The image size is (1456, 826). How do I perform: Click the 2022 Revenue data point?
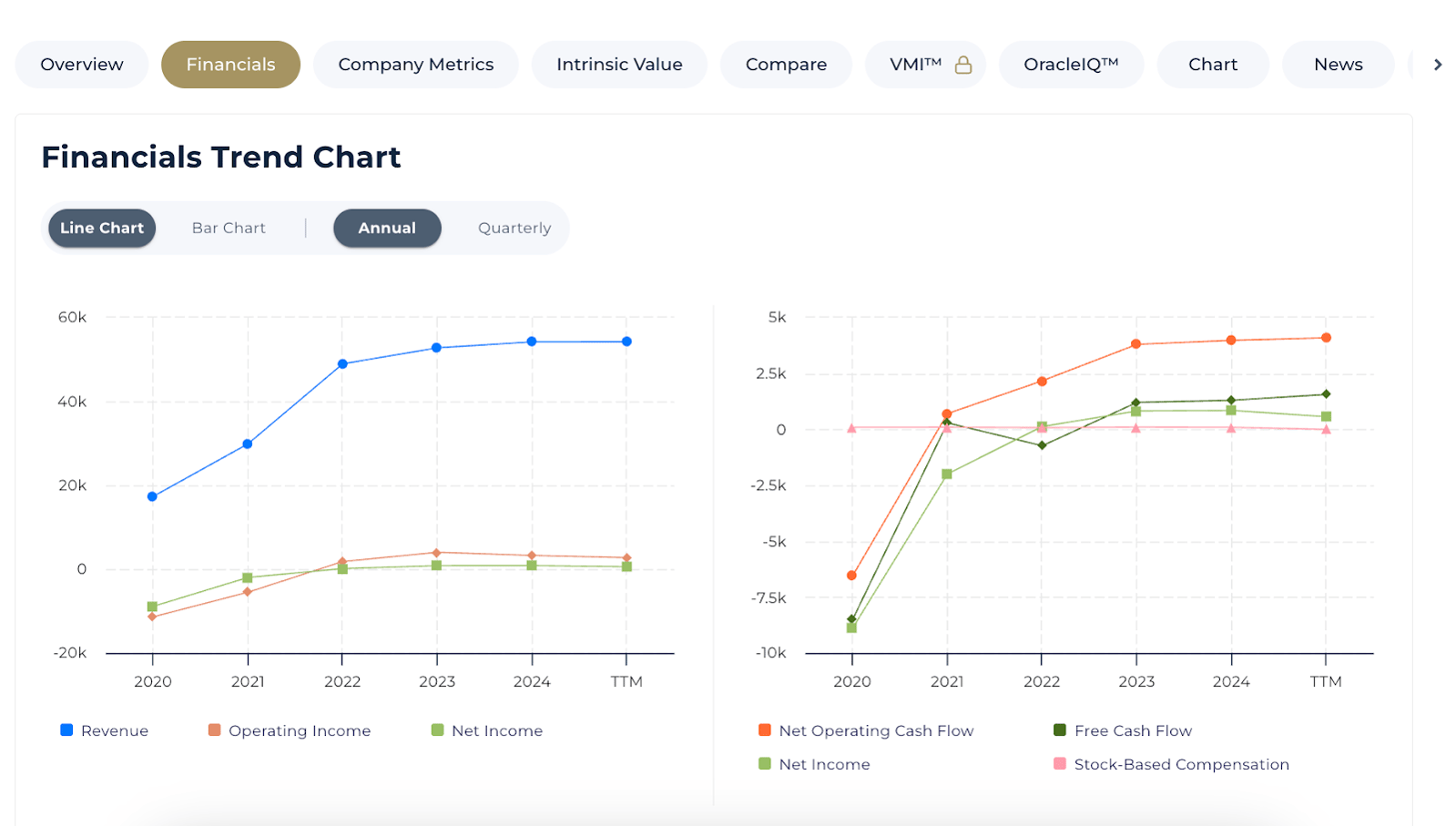342,364
